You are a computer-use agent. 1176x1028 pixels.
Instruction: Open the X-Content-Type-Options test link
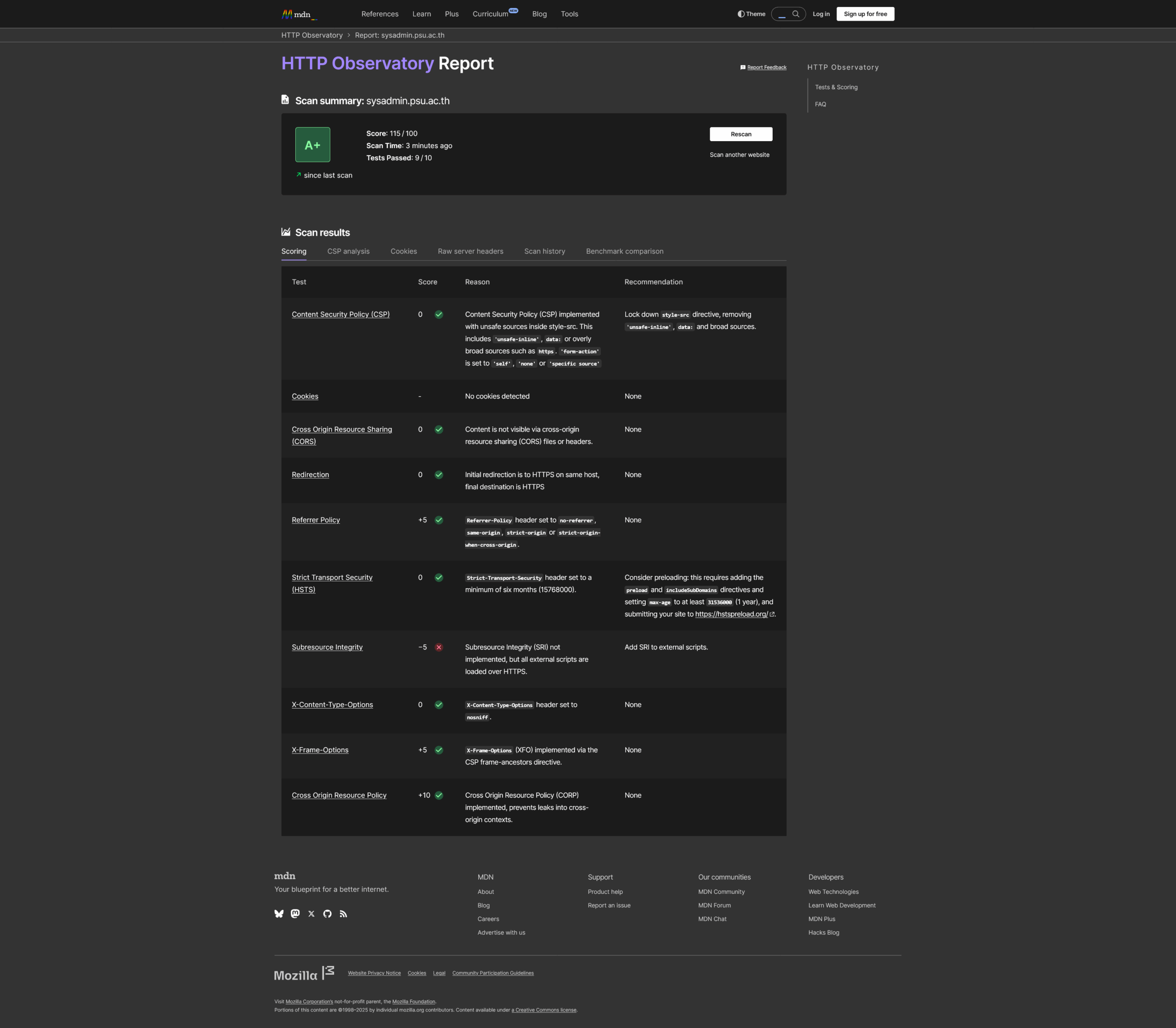(x=332, y=705)
